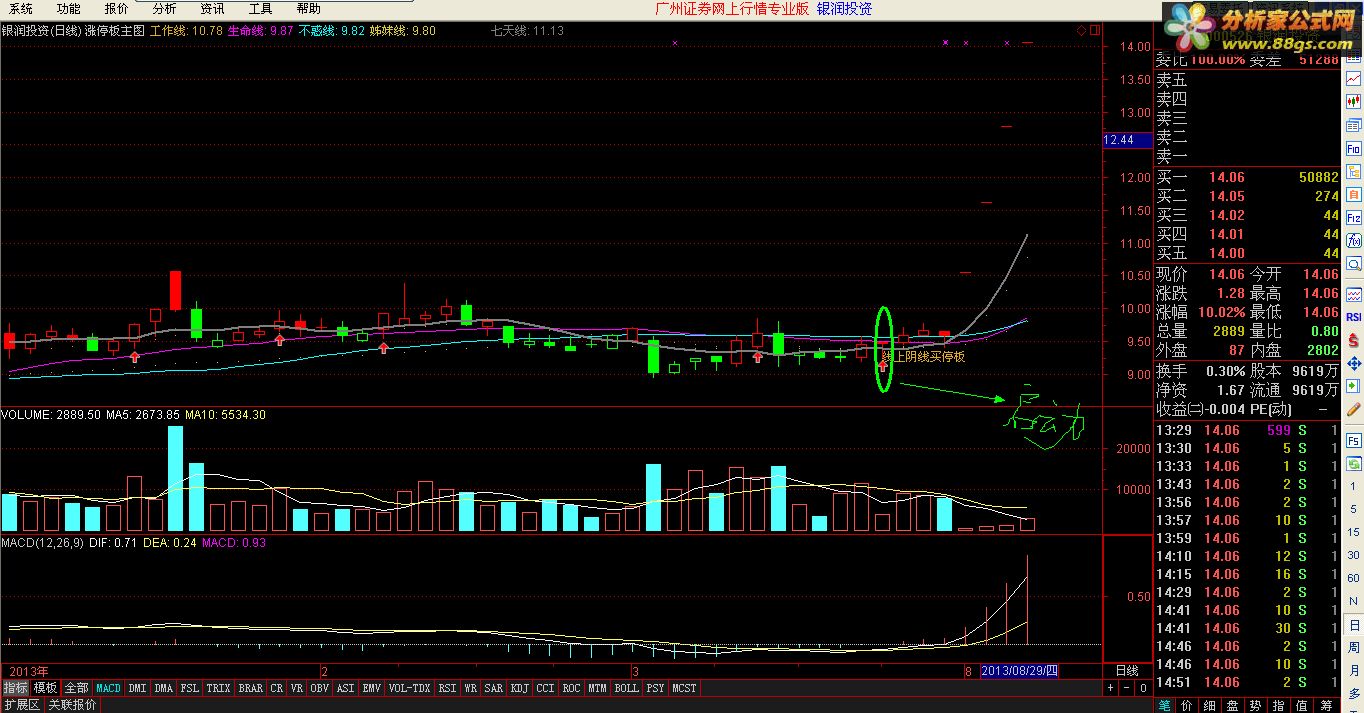The image size is (1364, 713).
Task: Open the f(x) formula manager icon
Action: tap(1354, 241)
